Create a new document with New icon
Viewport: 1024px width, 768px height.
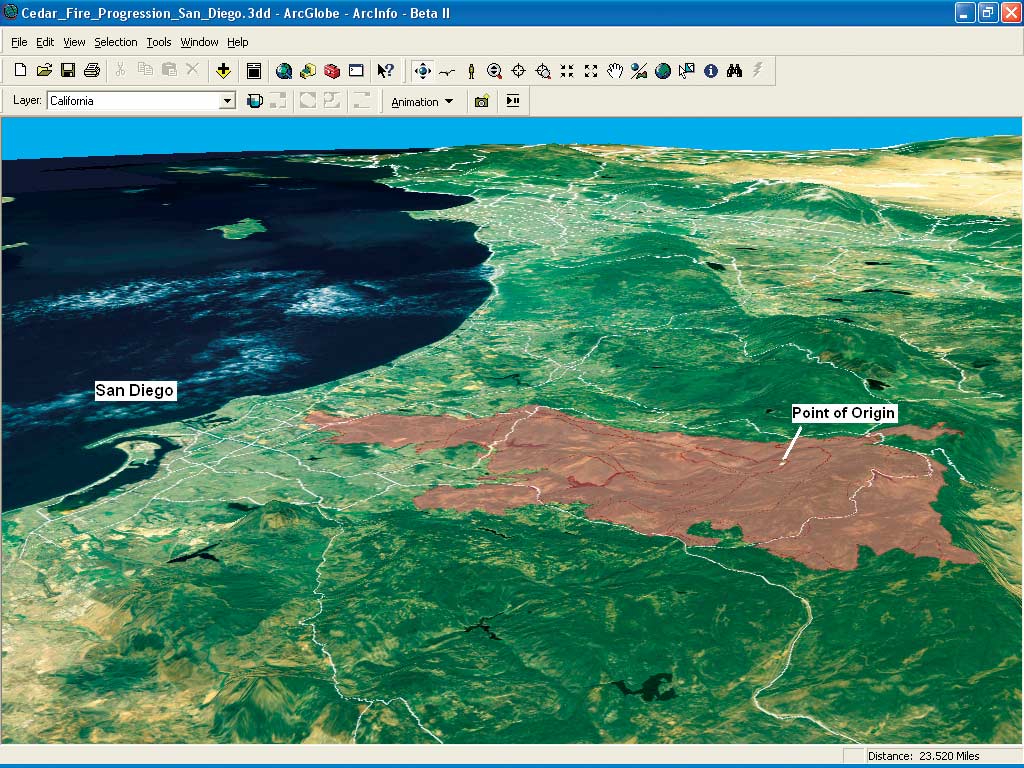point(20,71)
